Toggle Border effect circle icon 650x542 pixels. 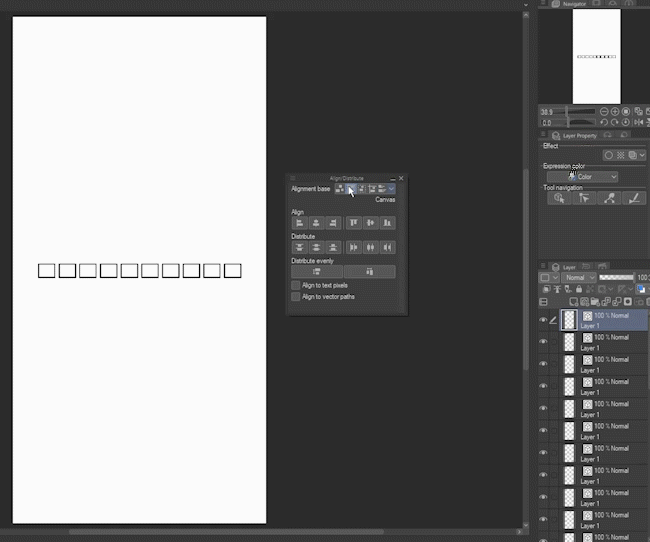coord(609,155)
